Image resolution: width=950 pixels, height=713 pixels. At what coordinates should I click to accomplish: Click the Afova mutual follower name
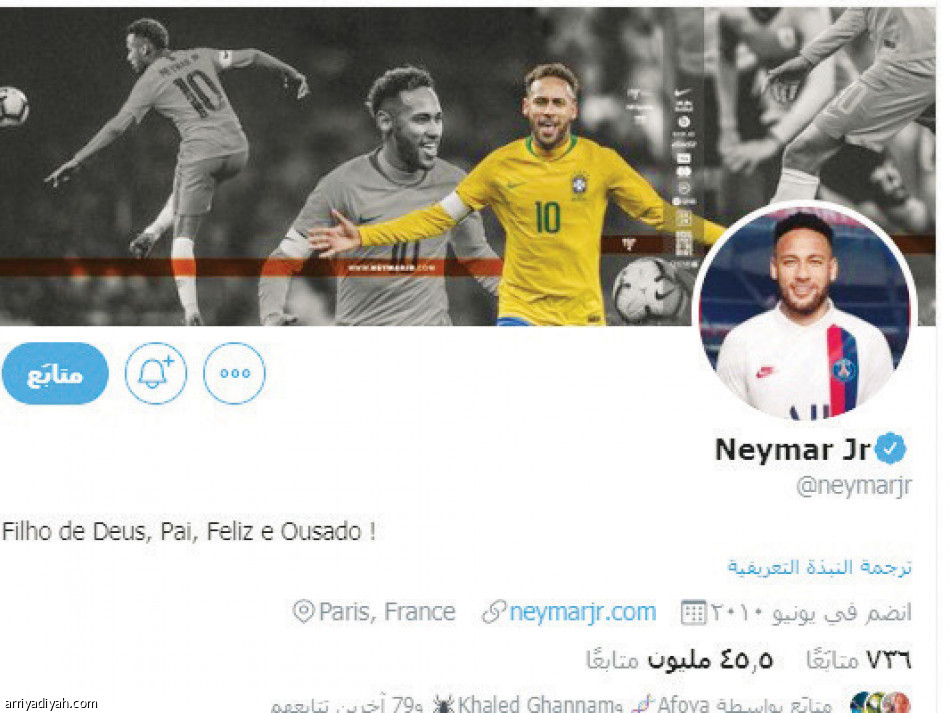(x=683, y=704)
